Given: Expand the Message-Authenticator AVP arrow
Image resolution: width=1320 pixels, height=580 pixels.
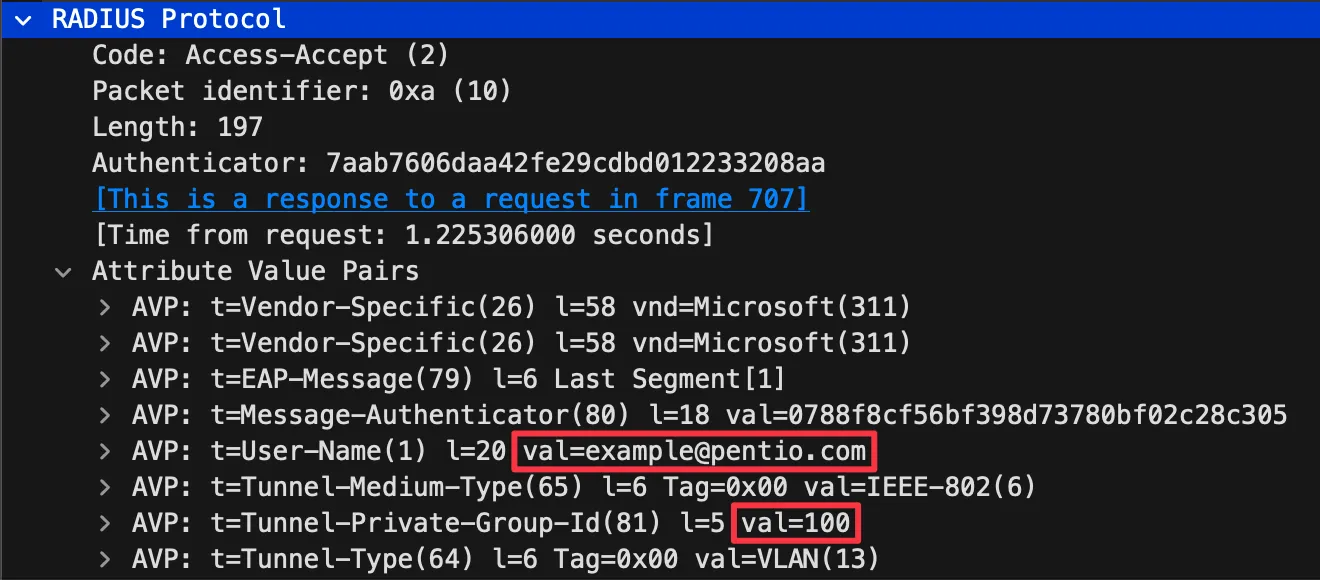Looking at the screenshot, I should pyautogui.click(x=104, y=415).
